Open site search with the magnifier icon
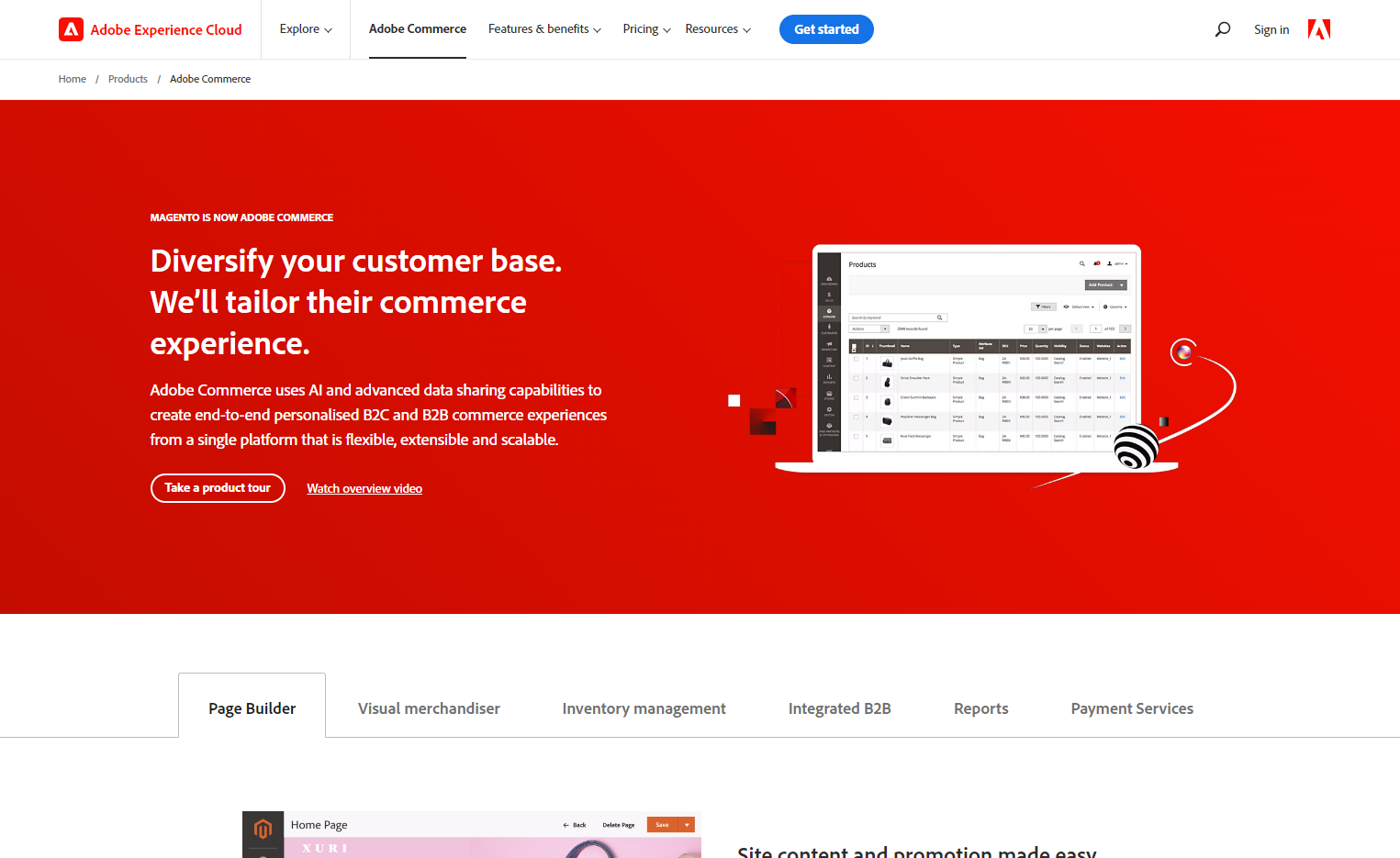This screenshot has height=858, width=1400. coord(1223,29)
